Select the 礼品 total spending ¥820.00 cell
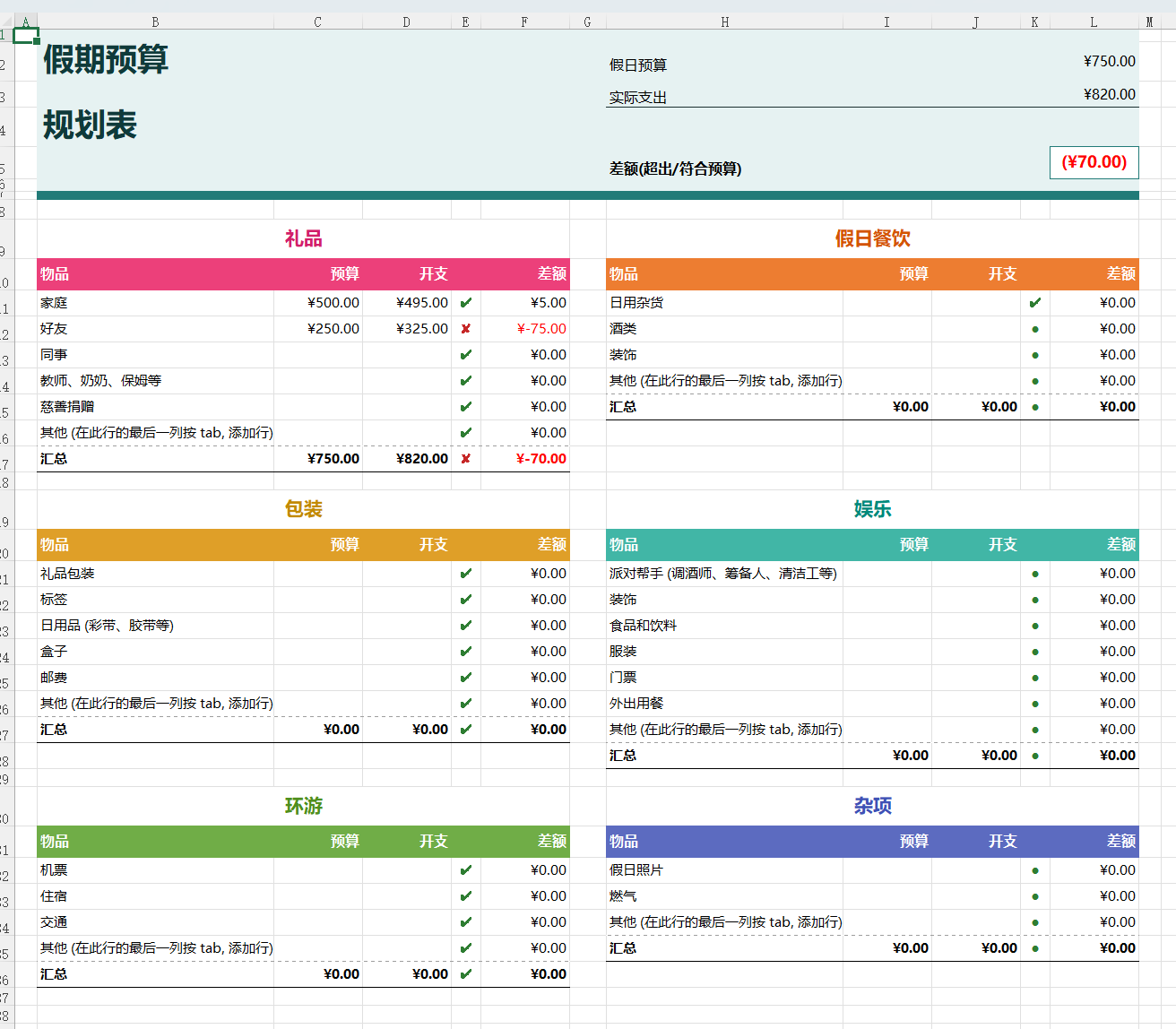1176x1029 pixels. pos(407,459)
